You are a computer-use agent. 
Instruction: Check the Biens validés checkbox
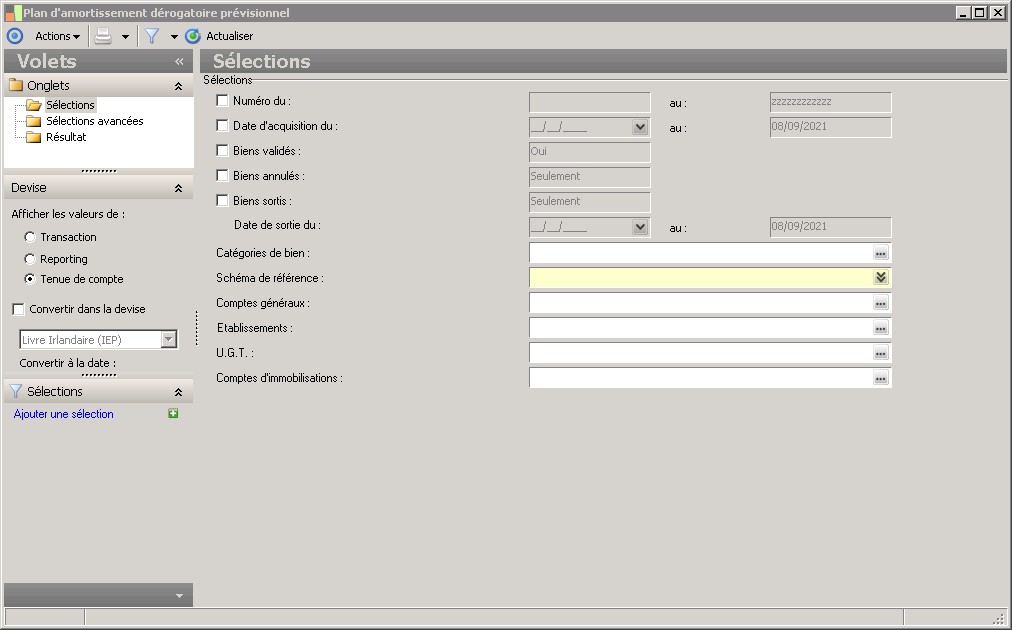(222, 150)
